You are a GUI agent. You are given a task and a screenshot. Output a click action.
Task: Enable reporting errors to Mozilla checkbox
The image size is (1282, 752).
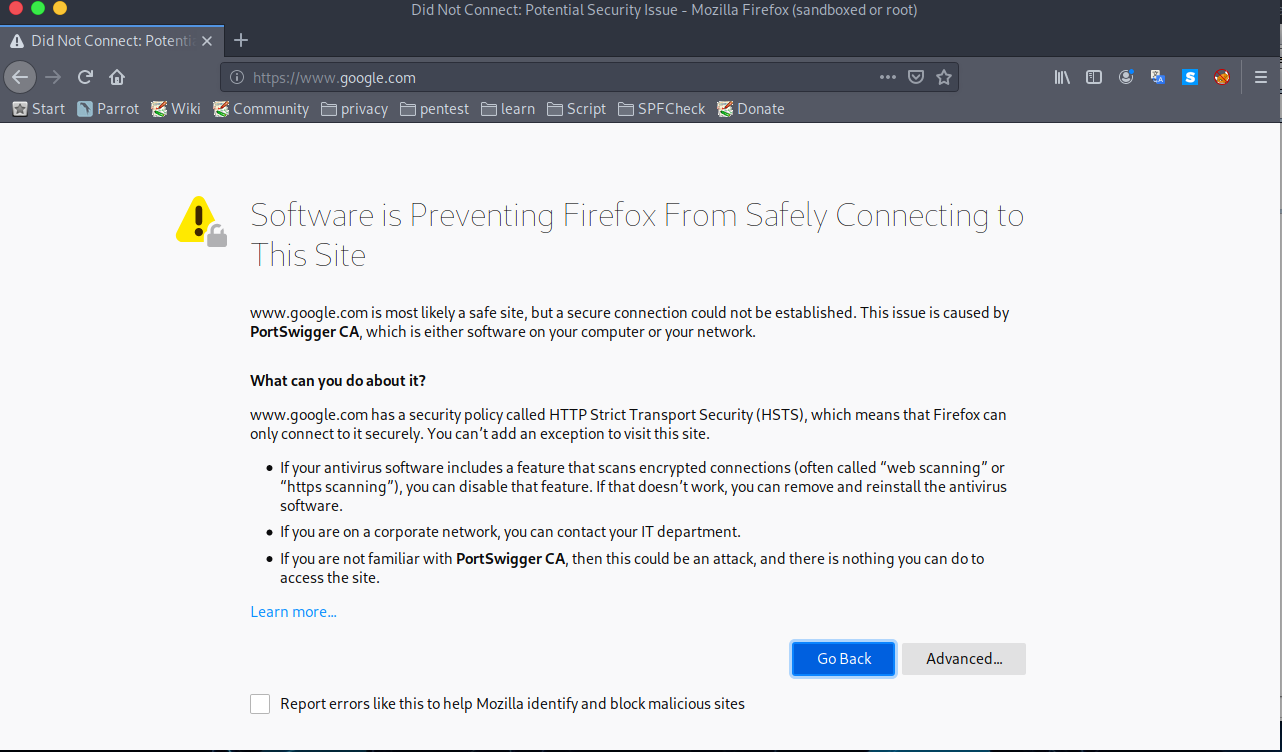point(260,704)
